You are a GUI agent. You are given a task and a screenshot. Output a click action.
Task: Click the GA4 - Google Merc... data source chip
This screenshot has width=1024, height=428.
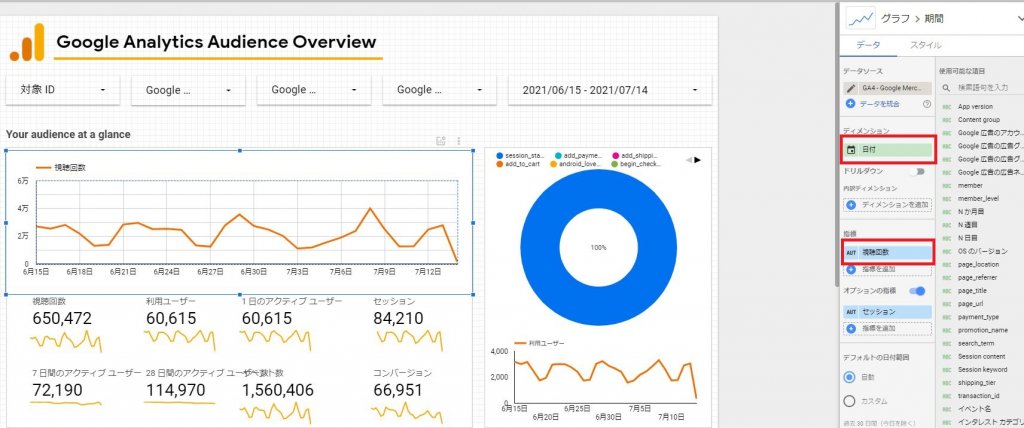pos(888,88)
